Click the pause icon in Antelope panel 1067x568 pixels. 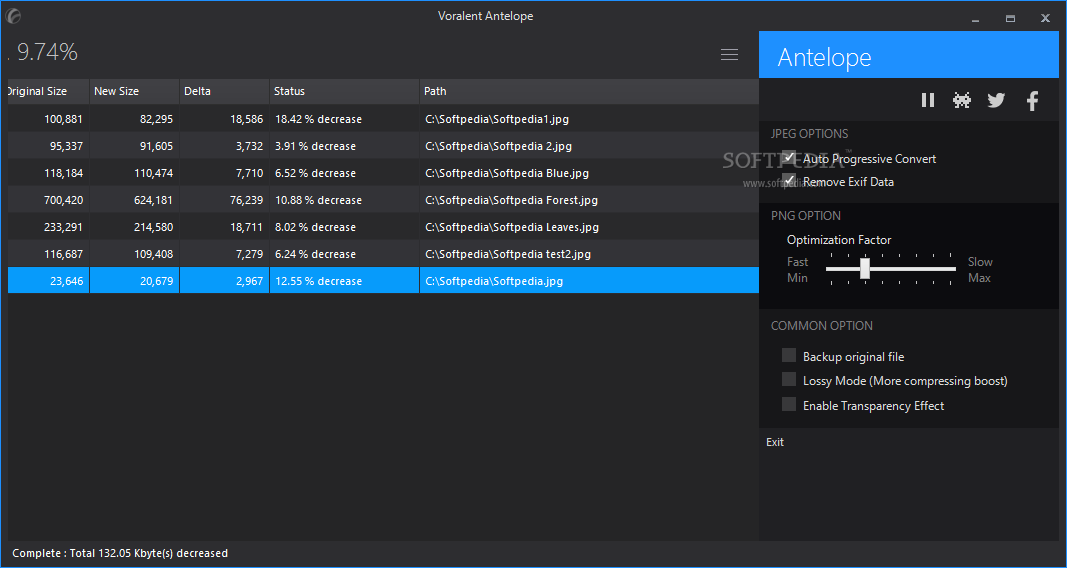[x=928, y=100]
